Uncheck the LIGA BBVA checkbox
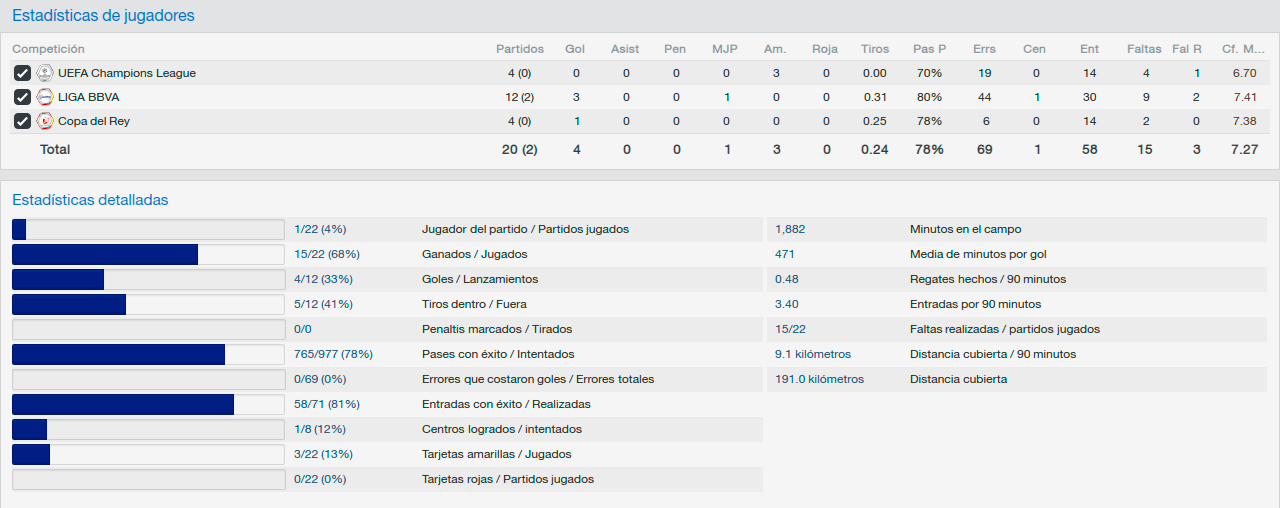1280x508 pixels. (22, 97)
